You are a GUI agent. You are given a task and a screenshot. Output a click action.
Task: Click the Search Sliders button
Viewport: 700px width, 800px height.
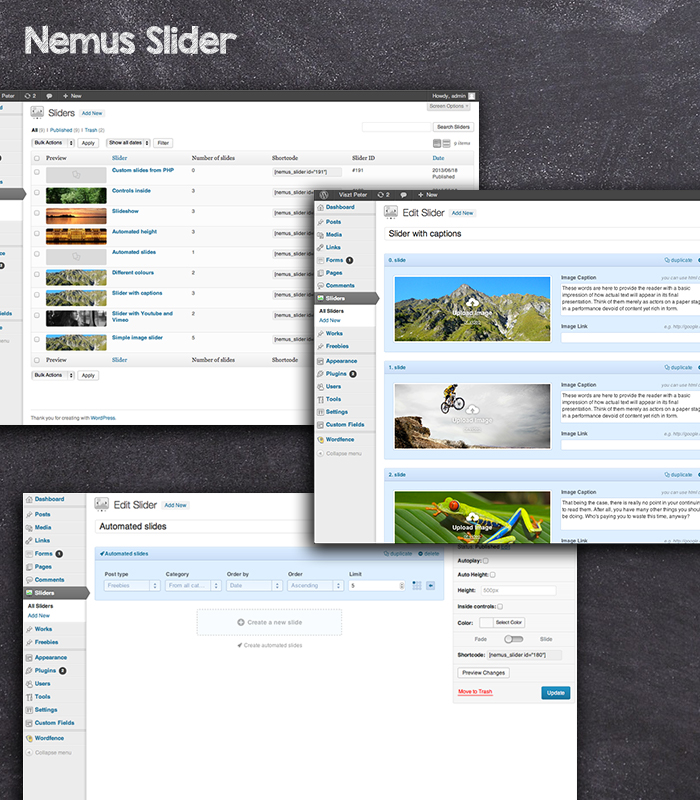[453, 127]
